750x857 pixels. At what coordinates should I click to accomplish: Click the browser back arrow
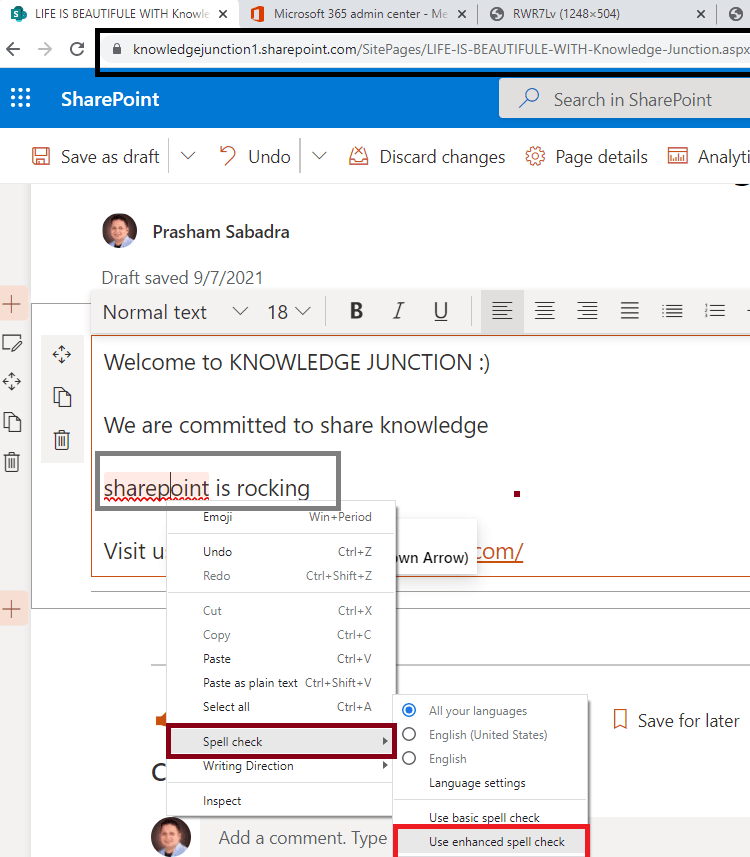point(13,49)
